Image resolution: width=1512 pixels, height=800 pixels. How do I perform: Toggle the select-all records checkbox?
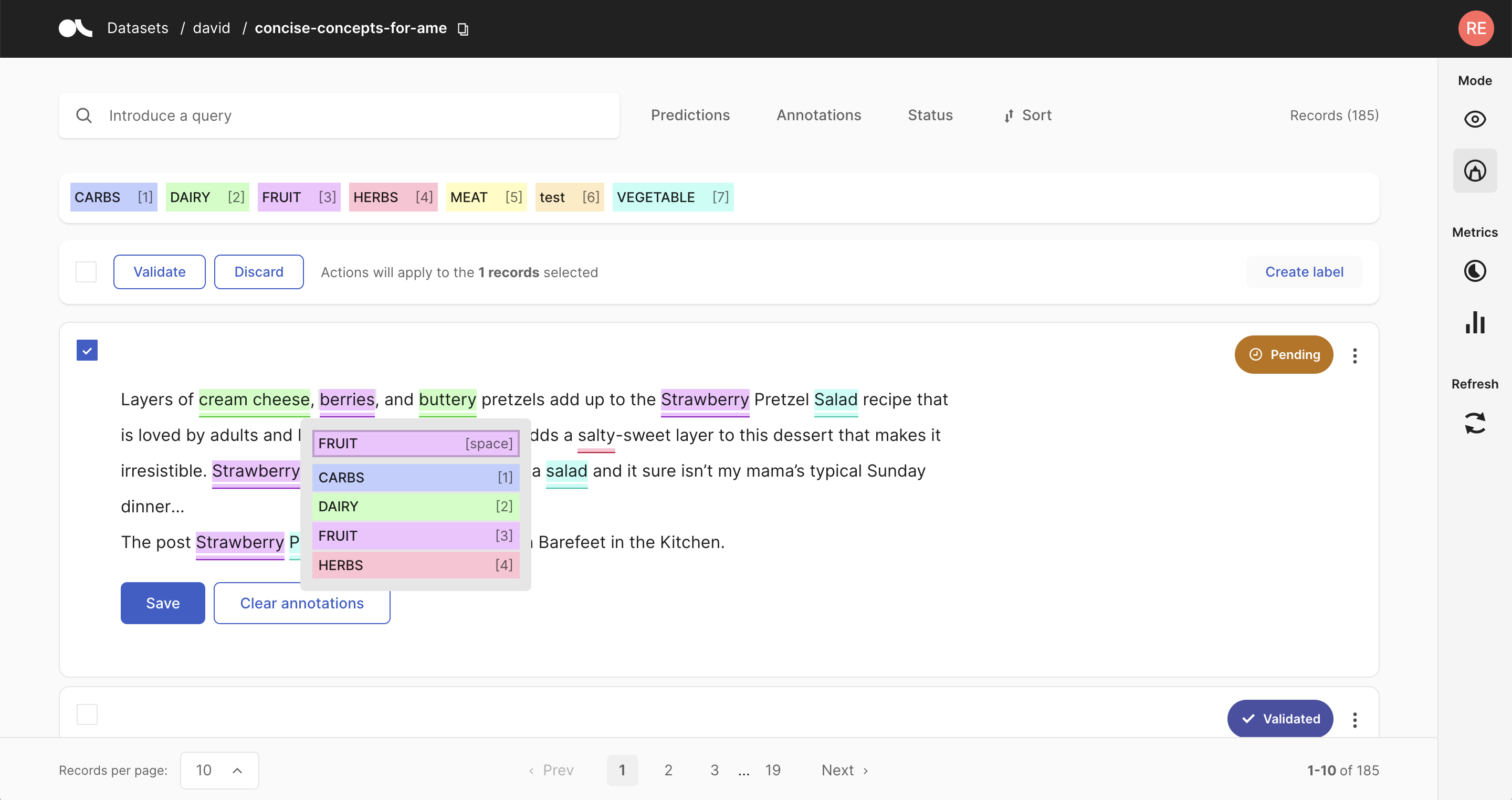86,272
